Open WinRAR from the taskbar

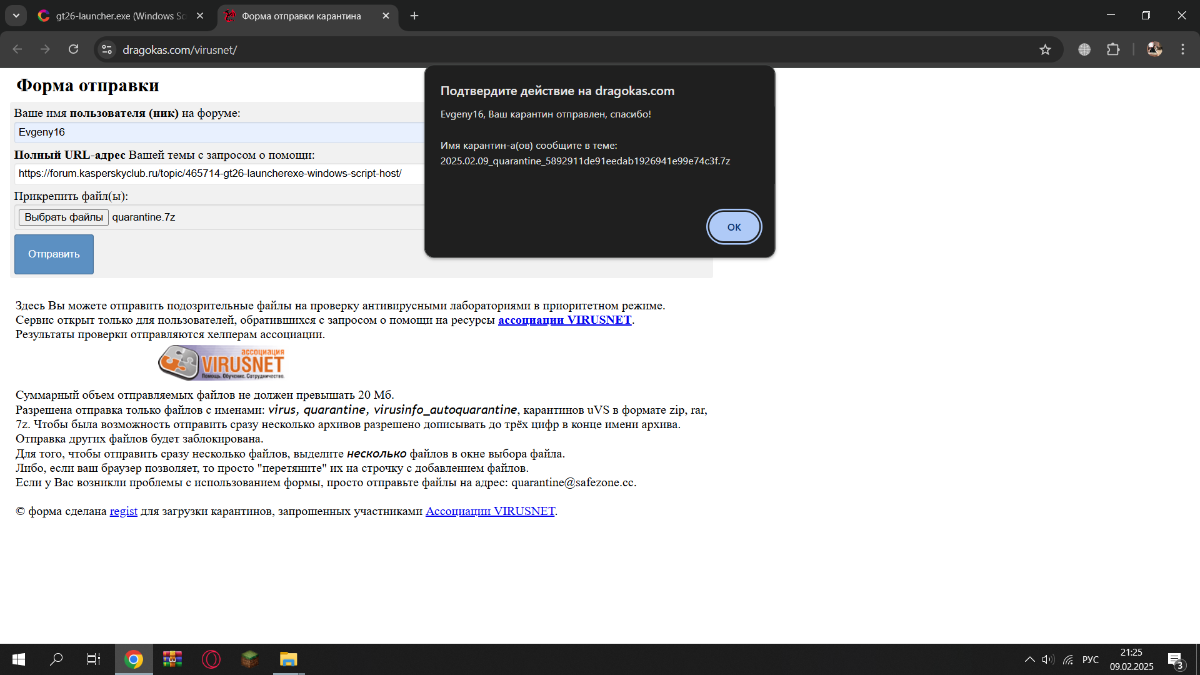(x=172, y=659)
